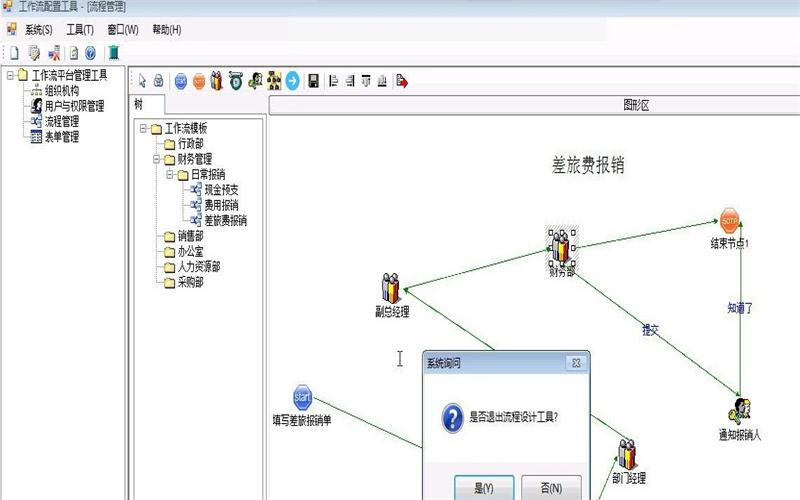Screen dimensions: 800x500
Task: Click 否(N) in the dialog
Action: (x=551, y=488)
